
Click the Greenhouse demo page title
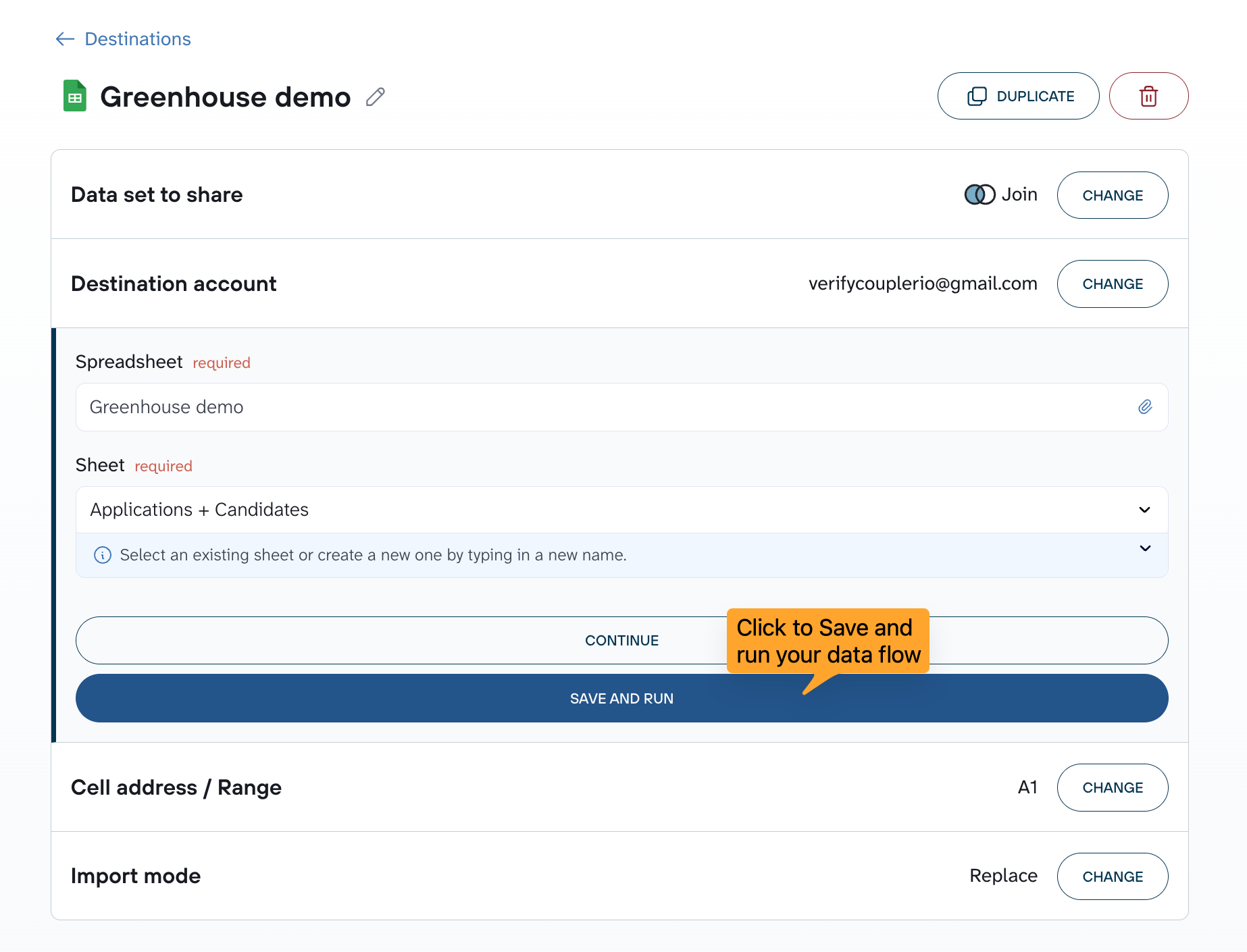click(x=226, y=97)
